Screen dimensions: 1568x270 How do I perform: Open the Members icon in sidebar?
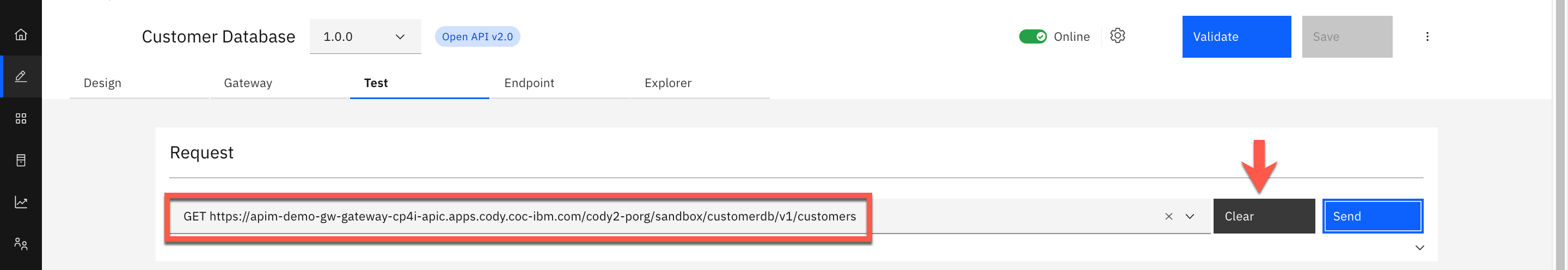click(21, 244)
